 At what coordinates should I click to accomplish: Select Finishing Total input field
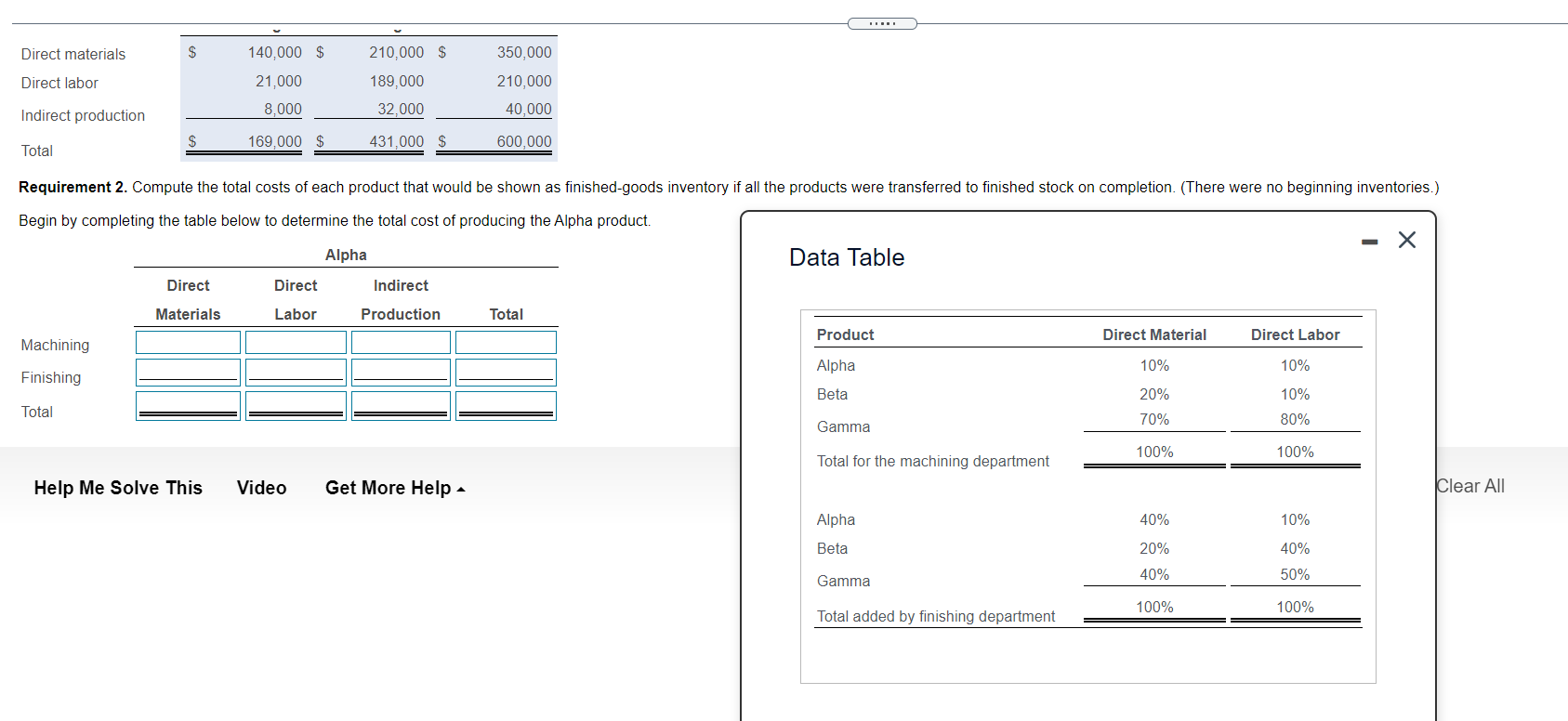(506, 373)
